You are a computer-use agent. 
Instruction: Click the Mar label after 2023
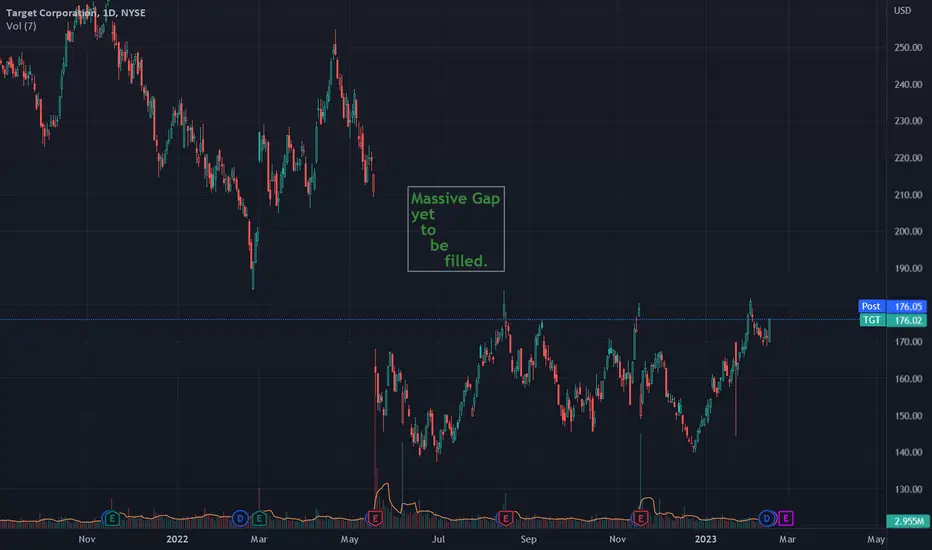[x=787, y=539]
